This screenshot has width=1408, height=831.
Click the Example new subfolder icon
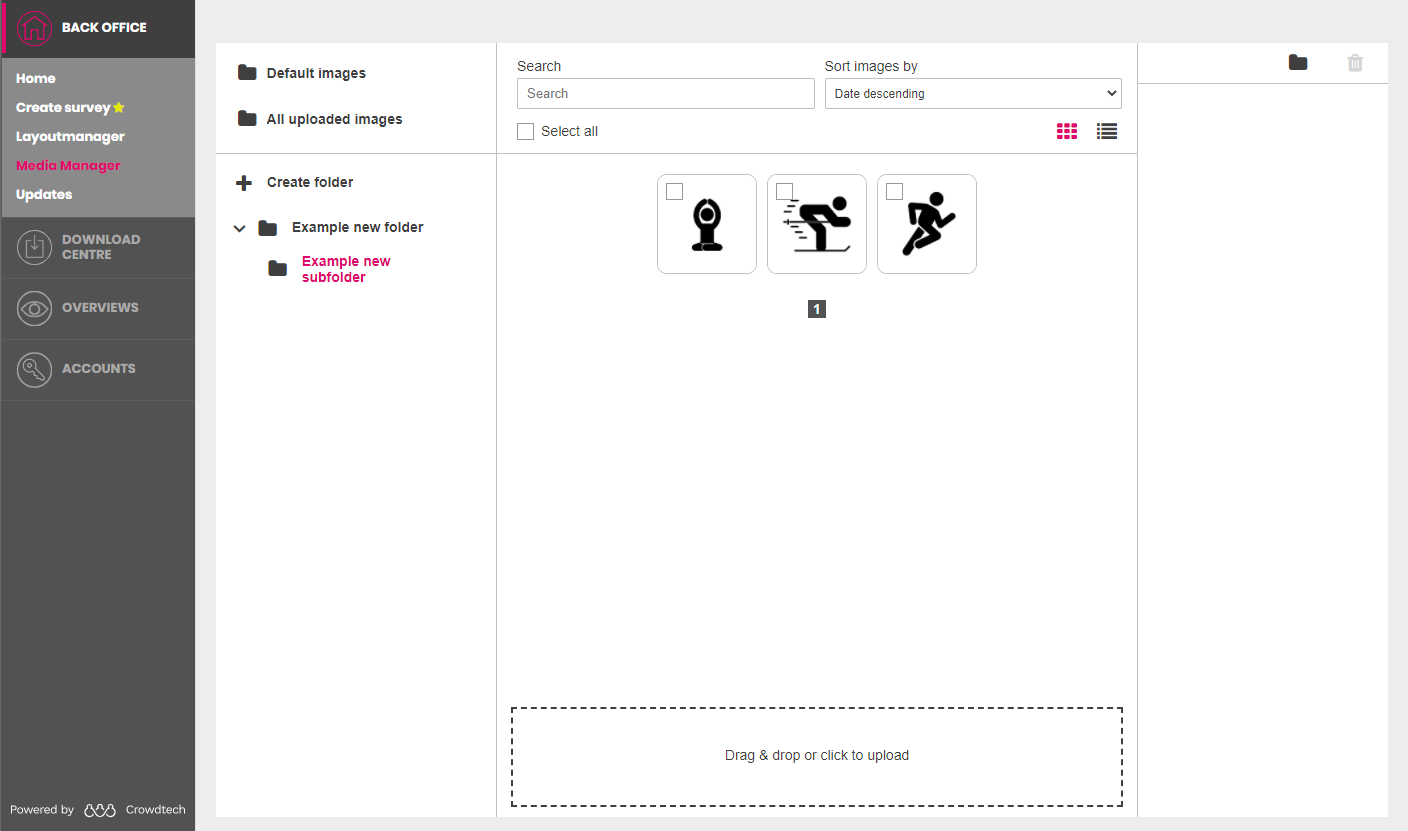pos(278,269)
